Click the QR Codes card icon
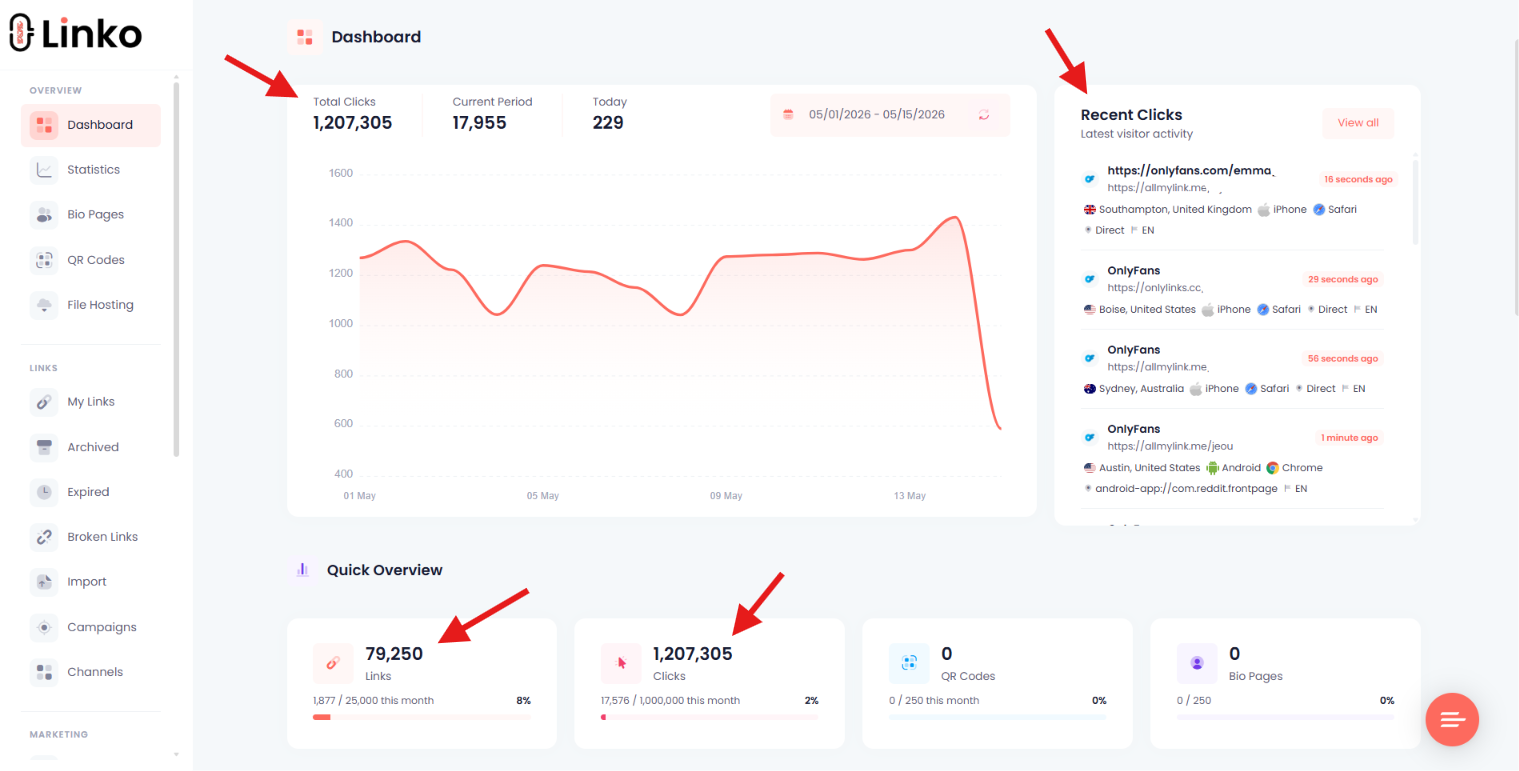The image size is (1519, 771). point(909,663)
